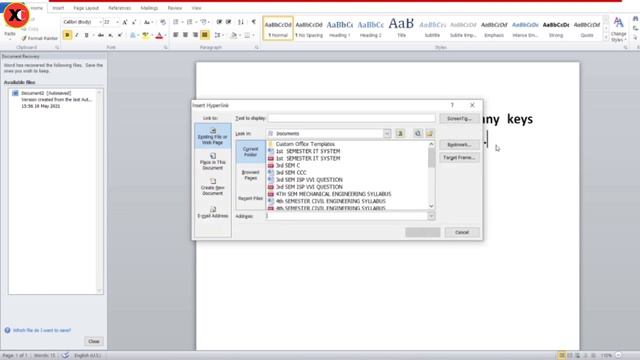Click the ScreenTip button
Image resolution: width=640 pixels, height=360 pixels.
[x=459, y=118]
